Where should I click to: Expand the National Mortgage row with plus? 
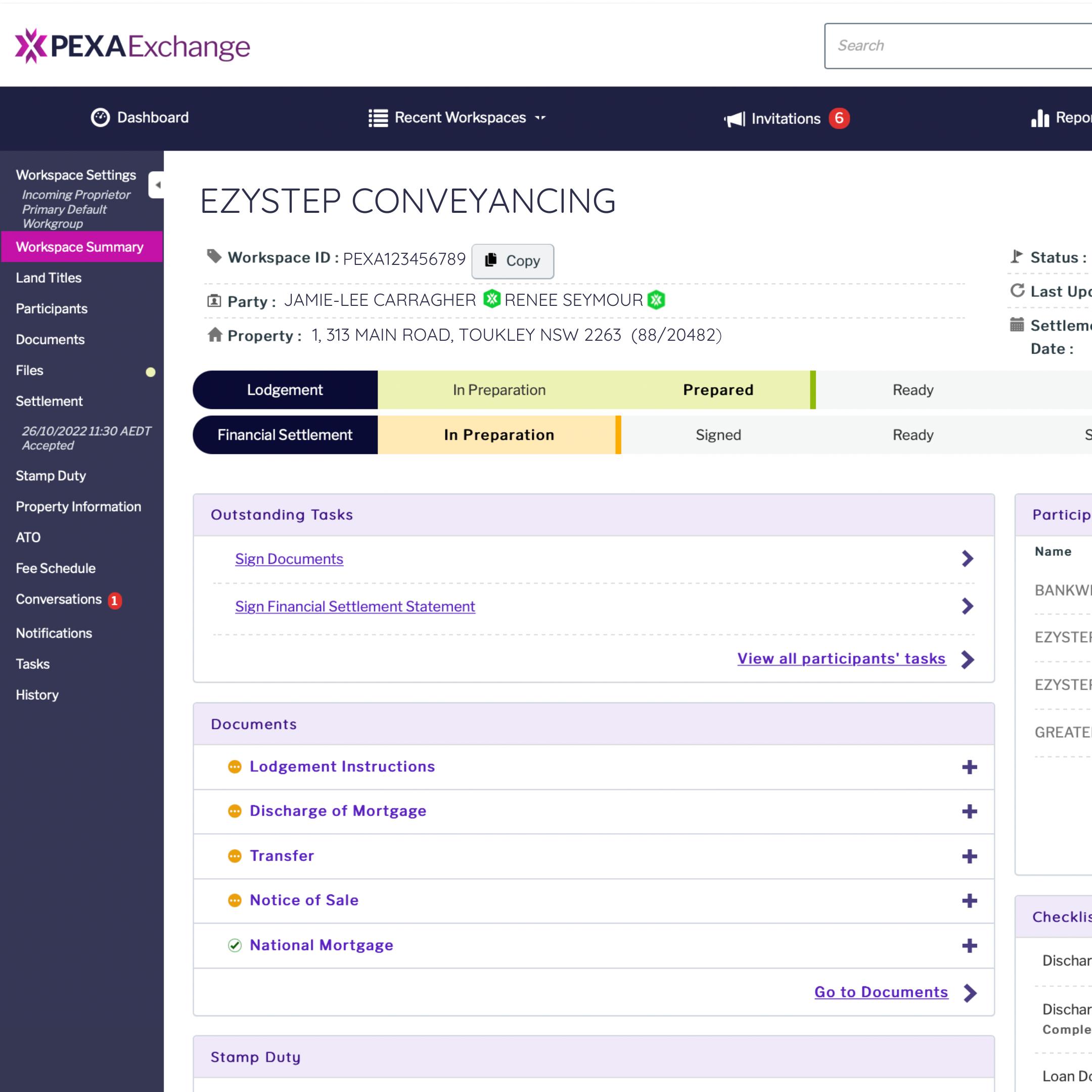coord(969,945)
